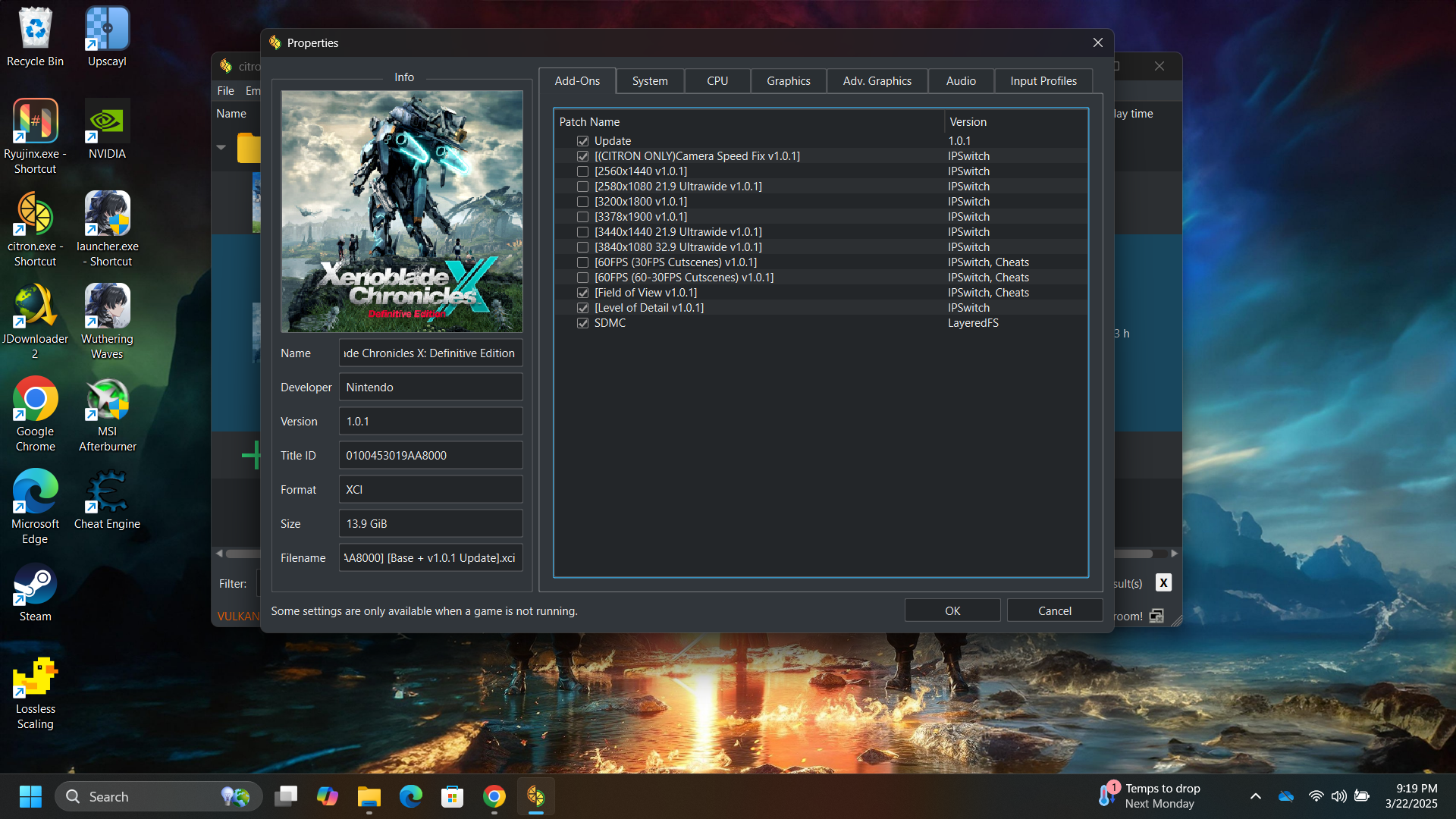Screen dimensions: 1456x819
Task: Open the NVIDIA desktop icon
Action: 107,129
